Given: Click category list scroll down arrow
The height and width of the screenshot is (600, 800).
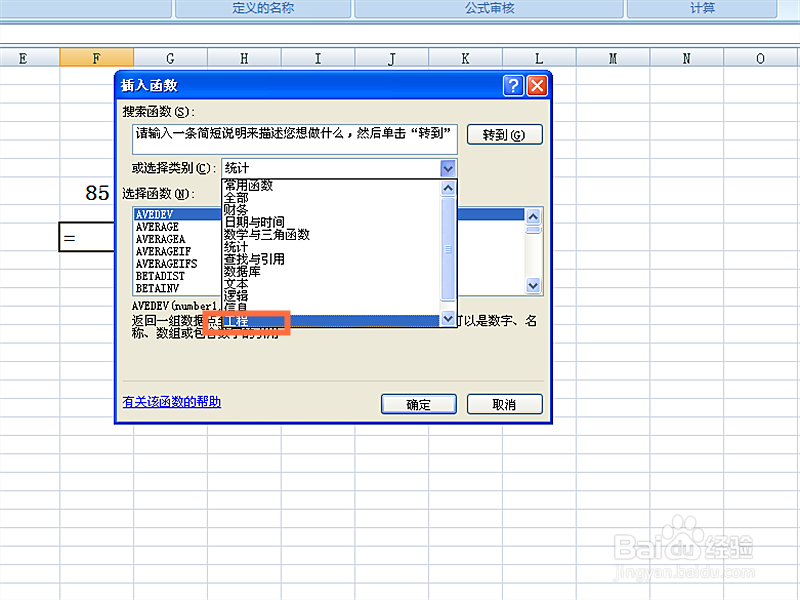Looking at the screenshot, I should coord(448,318).
